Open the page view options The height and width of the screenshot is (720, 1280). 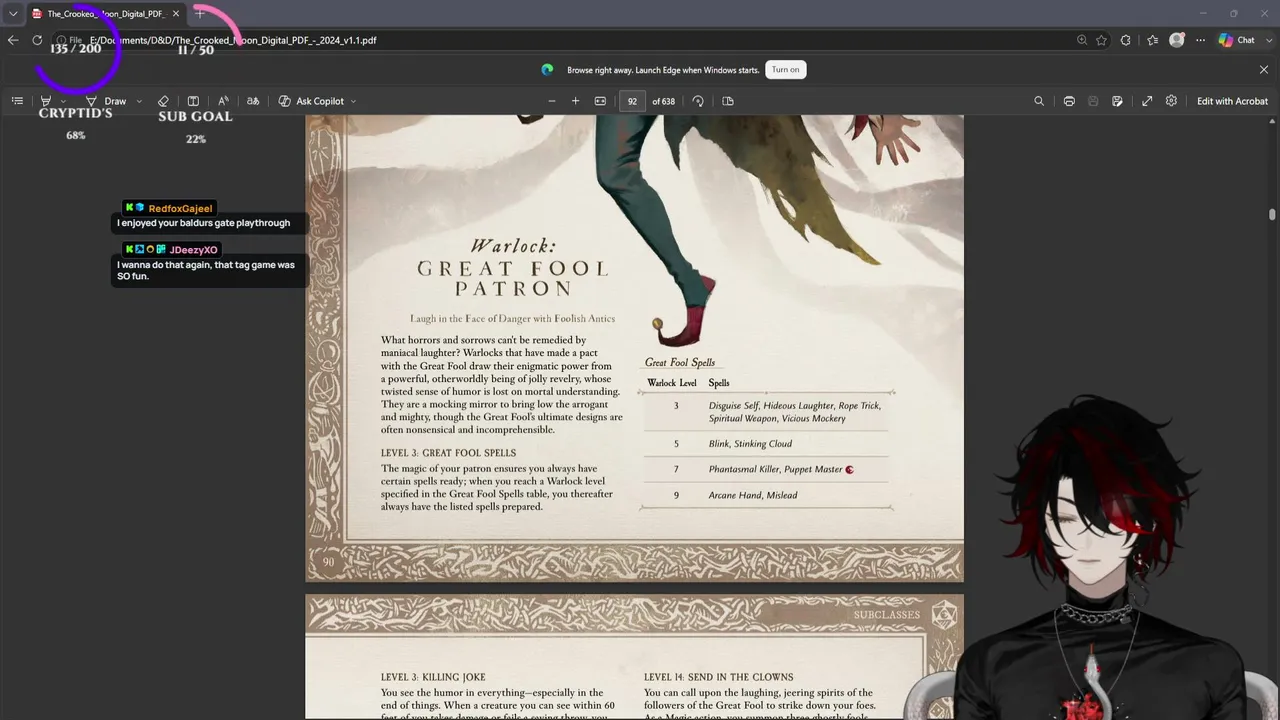pyautogui.click(x=728, y=101)
